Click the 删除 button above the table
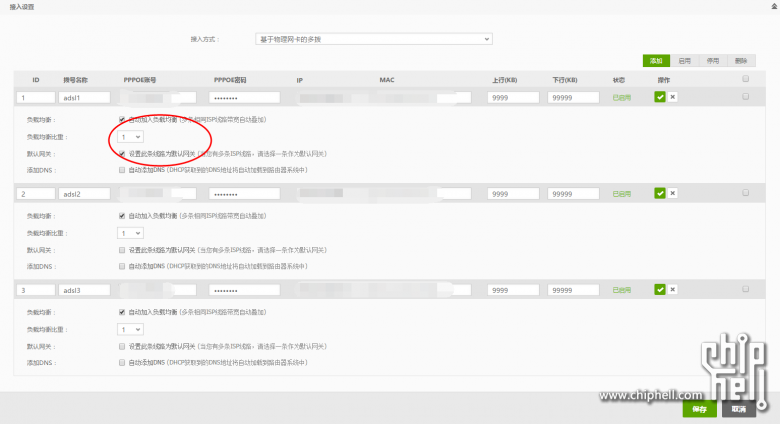 [741, 61]
